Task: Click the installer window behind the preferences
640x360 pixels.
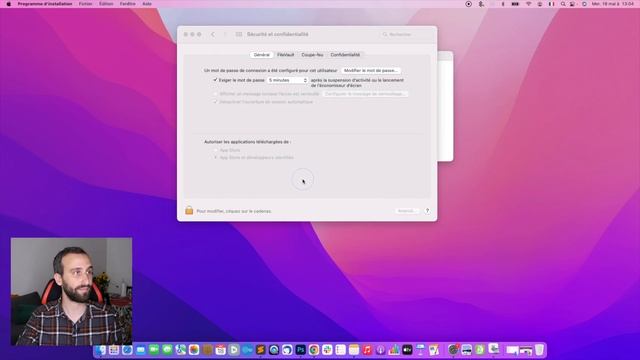Action: (x=445, y=106)
